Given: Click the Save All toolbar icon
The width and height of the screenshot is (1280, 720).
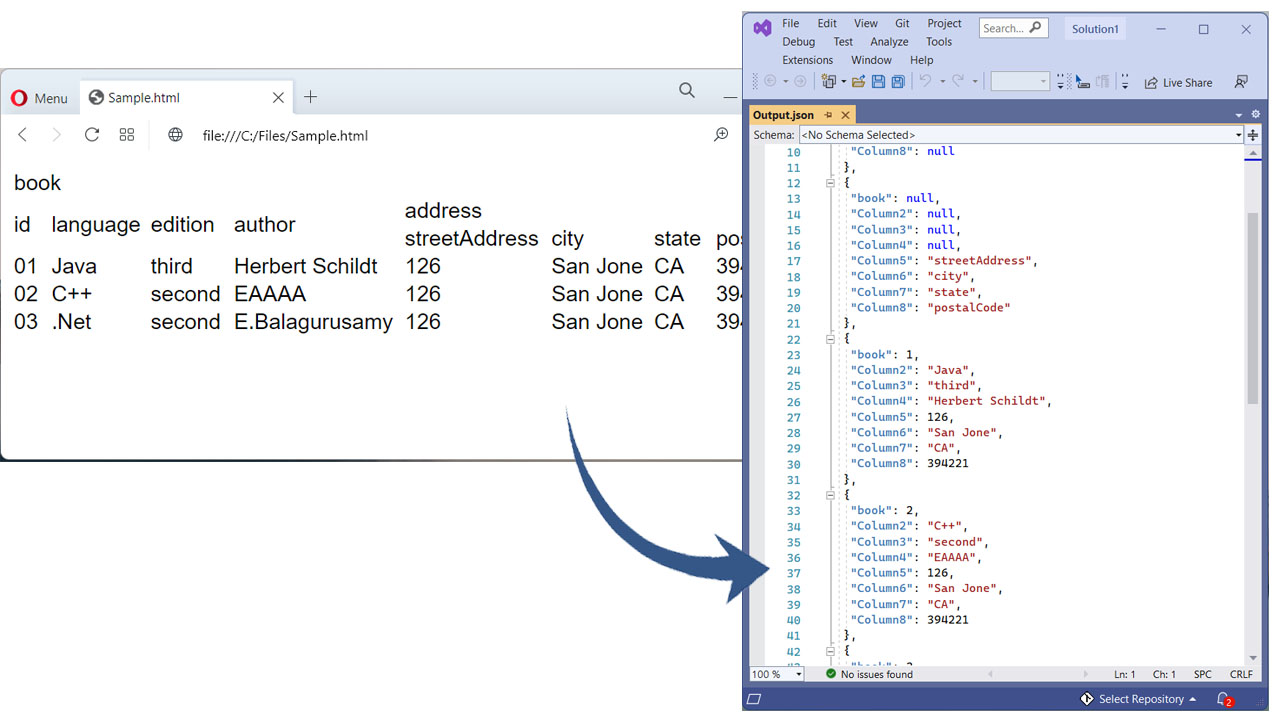Looking at the screenshot, I should 897,82.
